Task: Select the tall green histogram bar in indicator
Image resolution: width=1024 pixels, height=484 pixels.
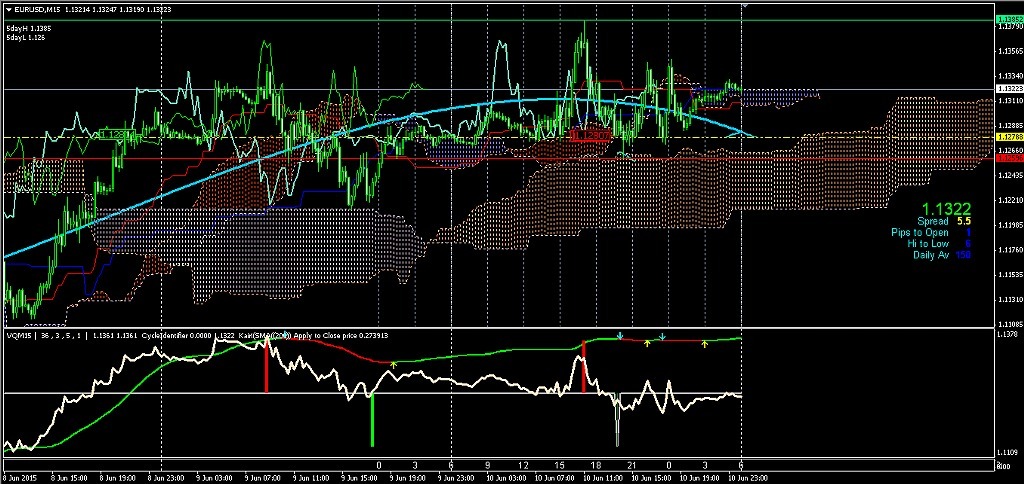Action: (372, 420)
